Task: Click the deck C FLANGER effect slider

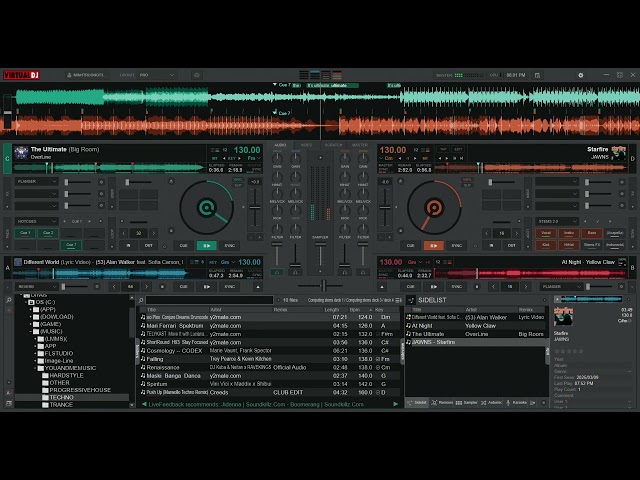Action: (78, 182)
